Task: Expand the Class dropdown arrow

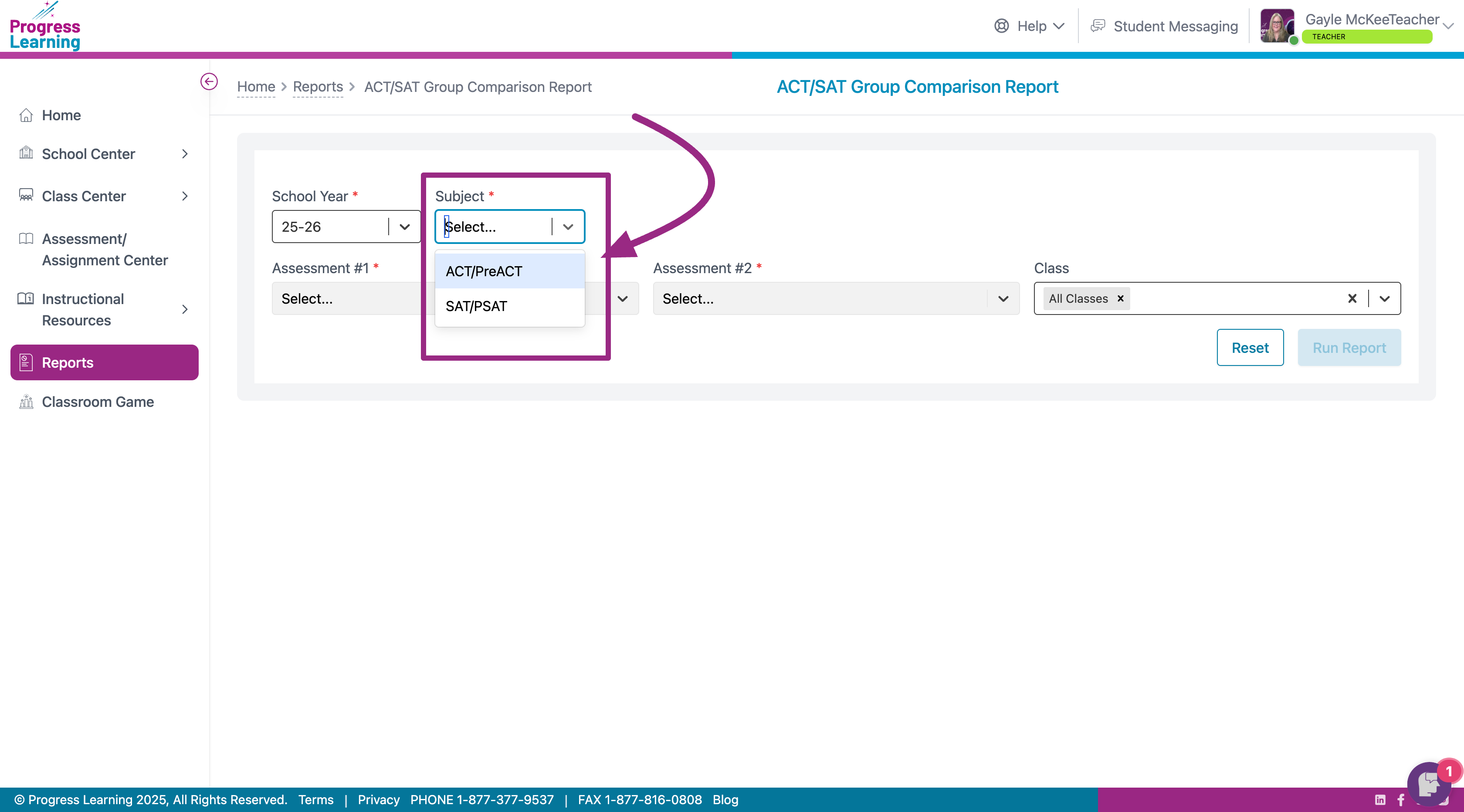Action: click(1384, 298)
